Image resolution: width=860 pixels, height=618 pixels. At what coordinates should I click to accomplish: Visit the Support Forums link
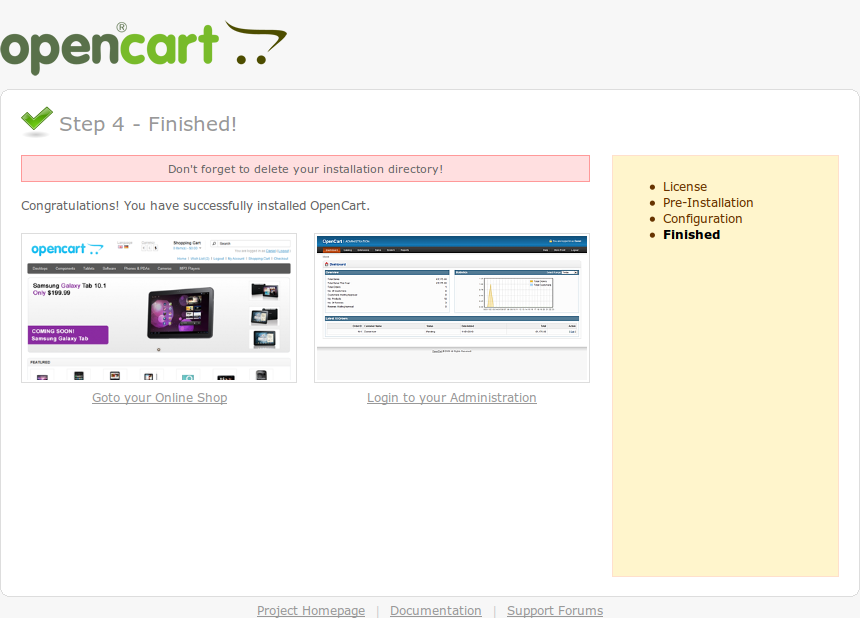point(555,610)
